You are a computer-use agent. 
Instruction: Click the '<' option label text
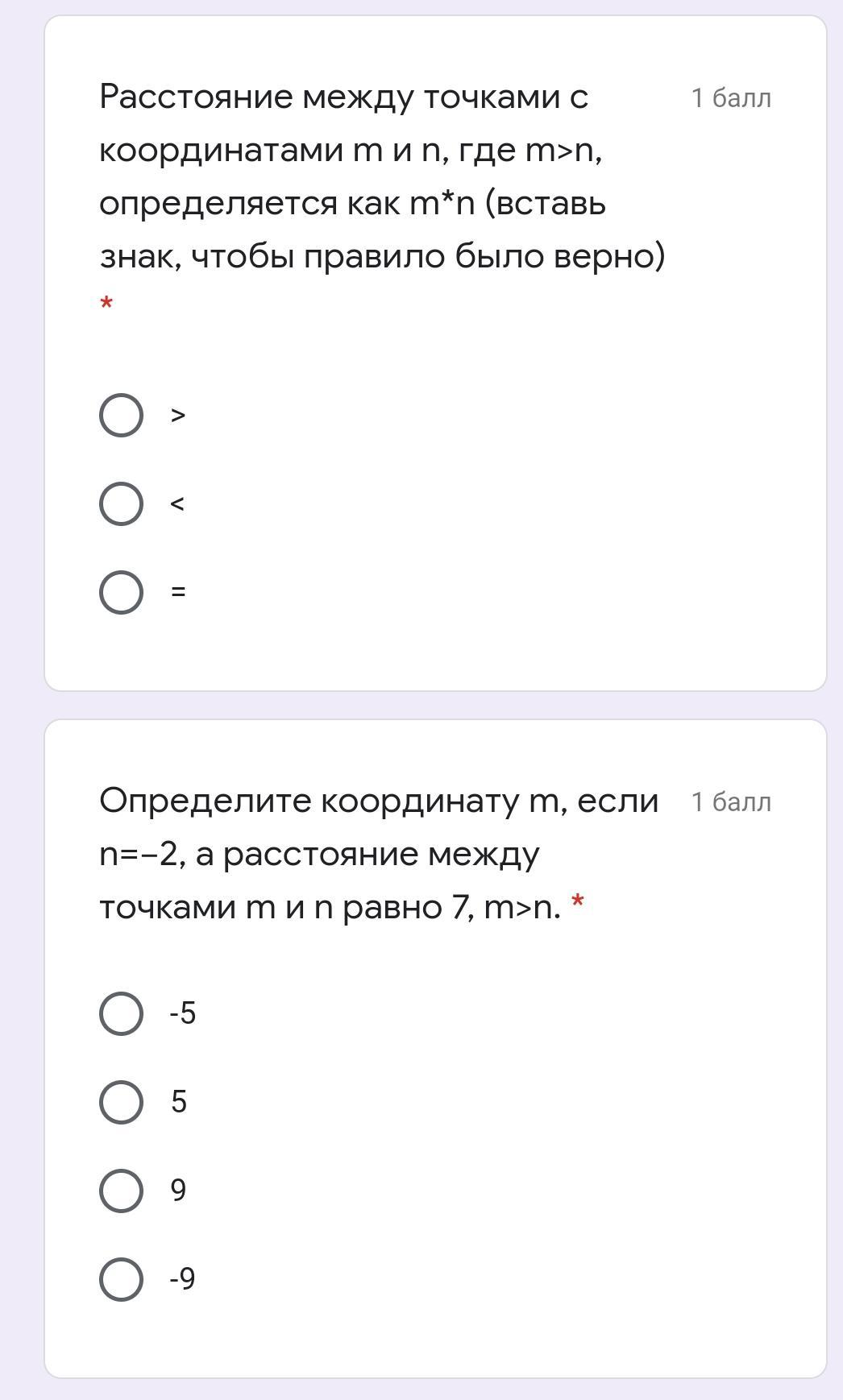(x=178, y=504)
